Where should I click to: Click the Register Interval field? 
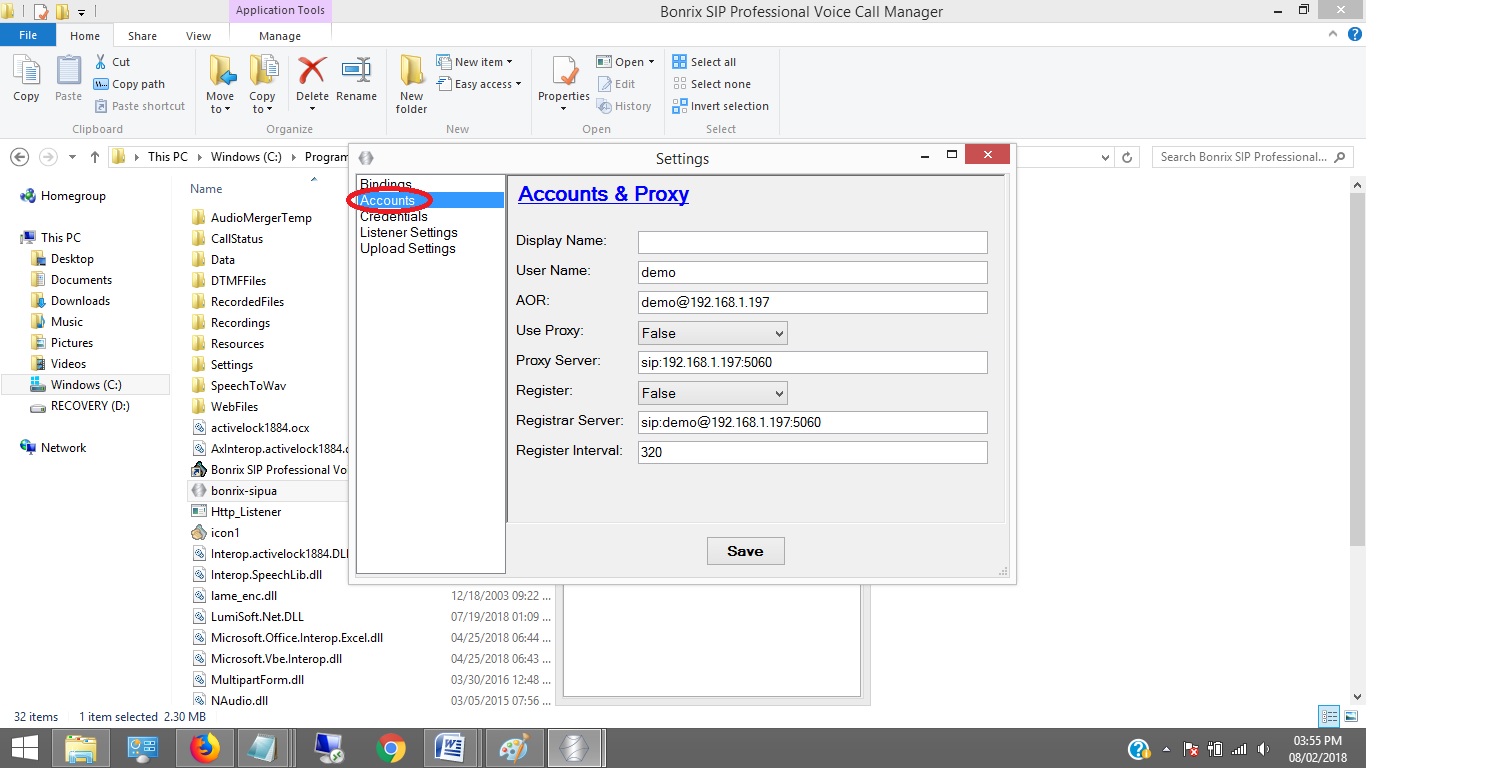(812, 452)
